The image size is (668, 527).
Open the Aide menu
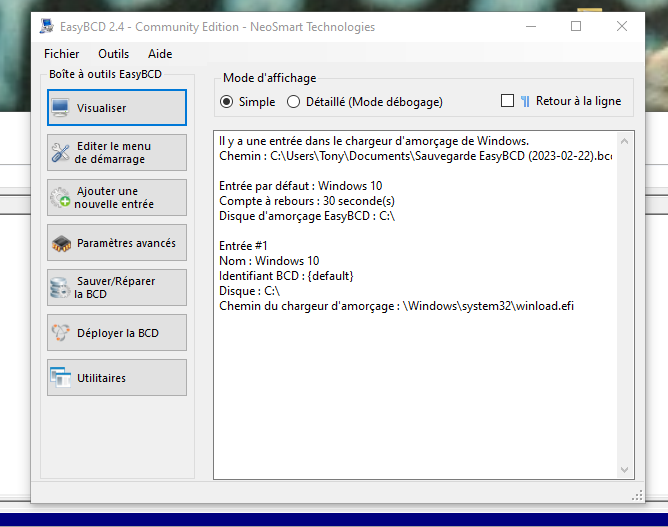click(x=160, y=54)
